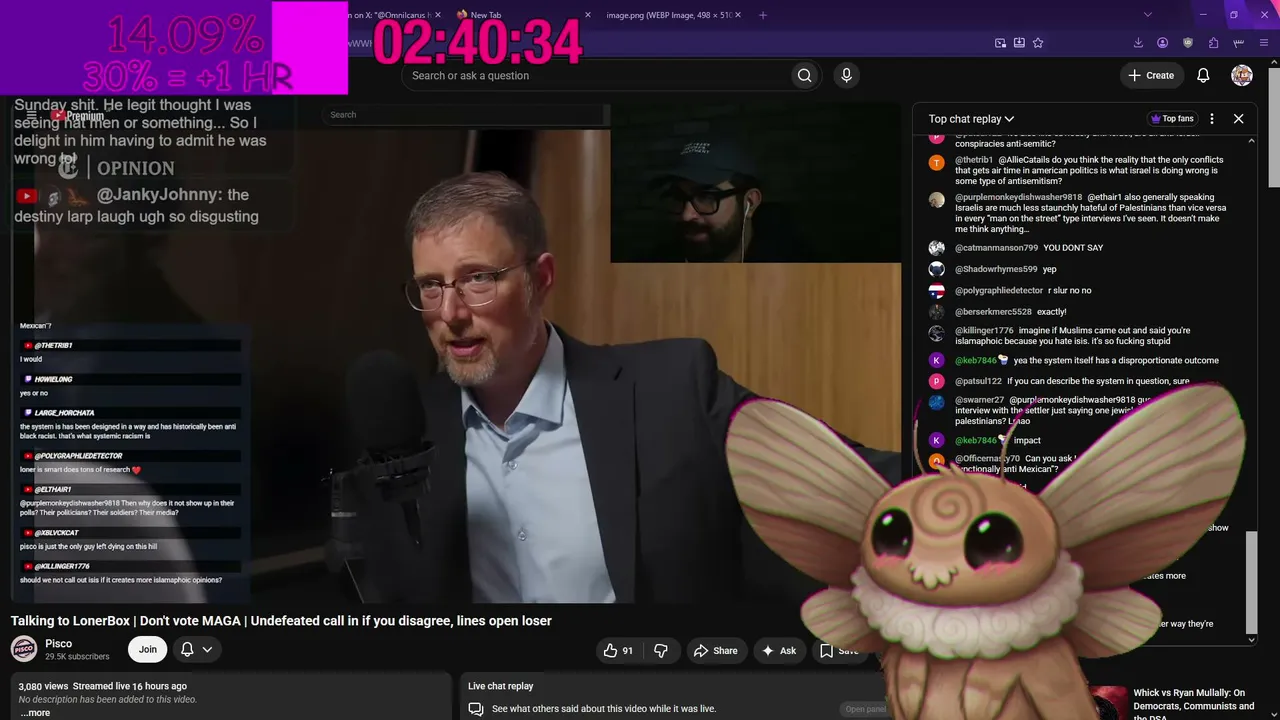1280x720 pixels.
Task: Close the New Tab tab
Action: pyautogui.click(x=588, y=15)
